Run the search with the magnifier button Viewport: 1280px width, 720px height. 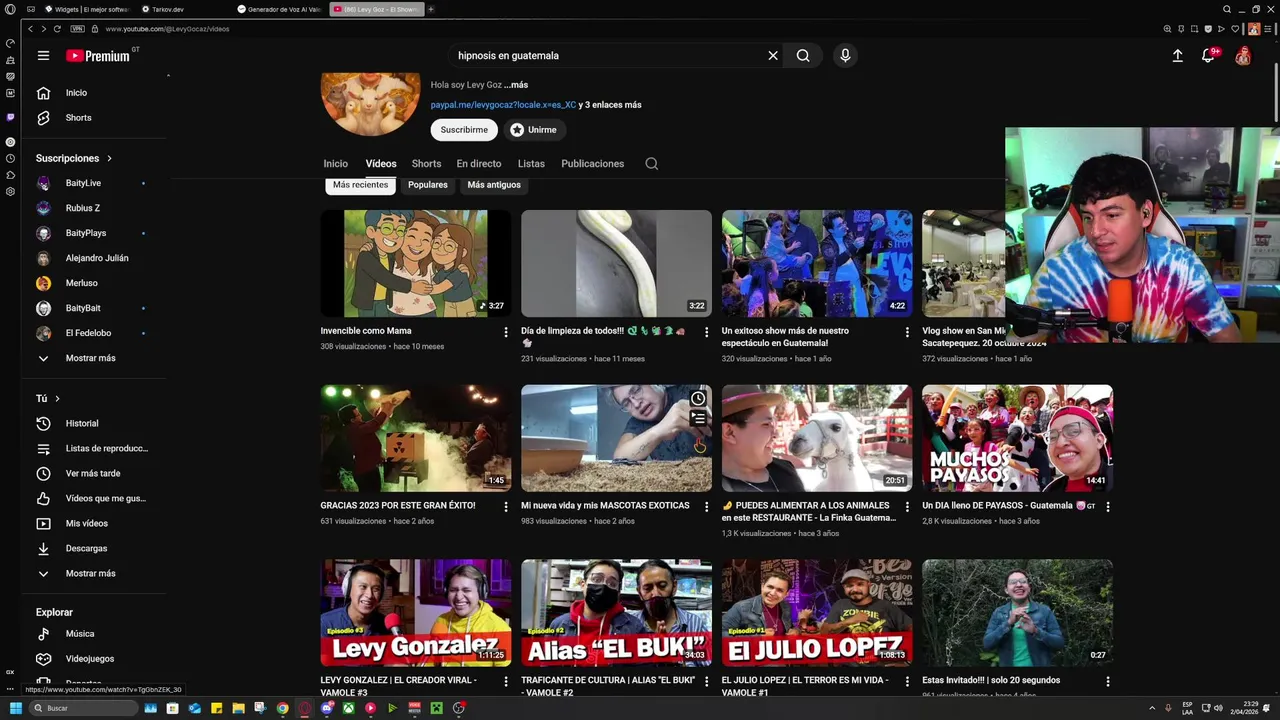[x=803, y=56]
